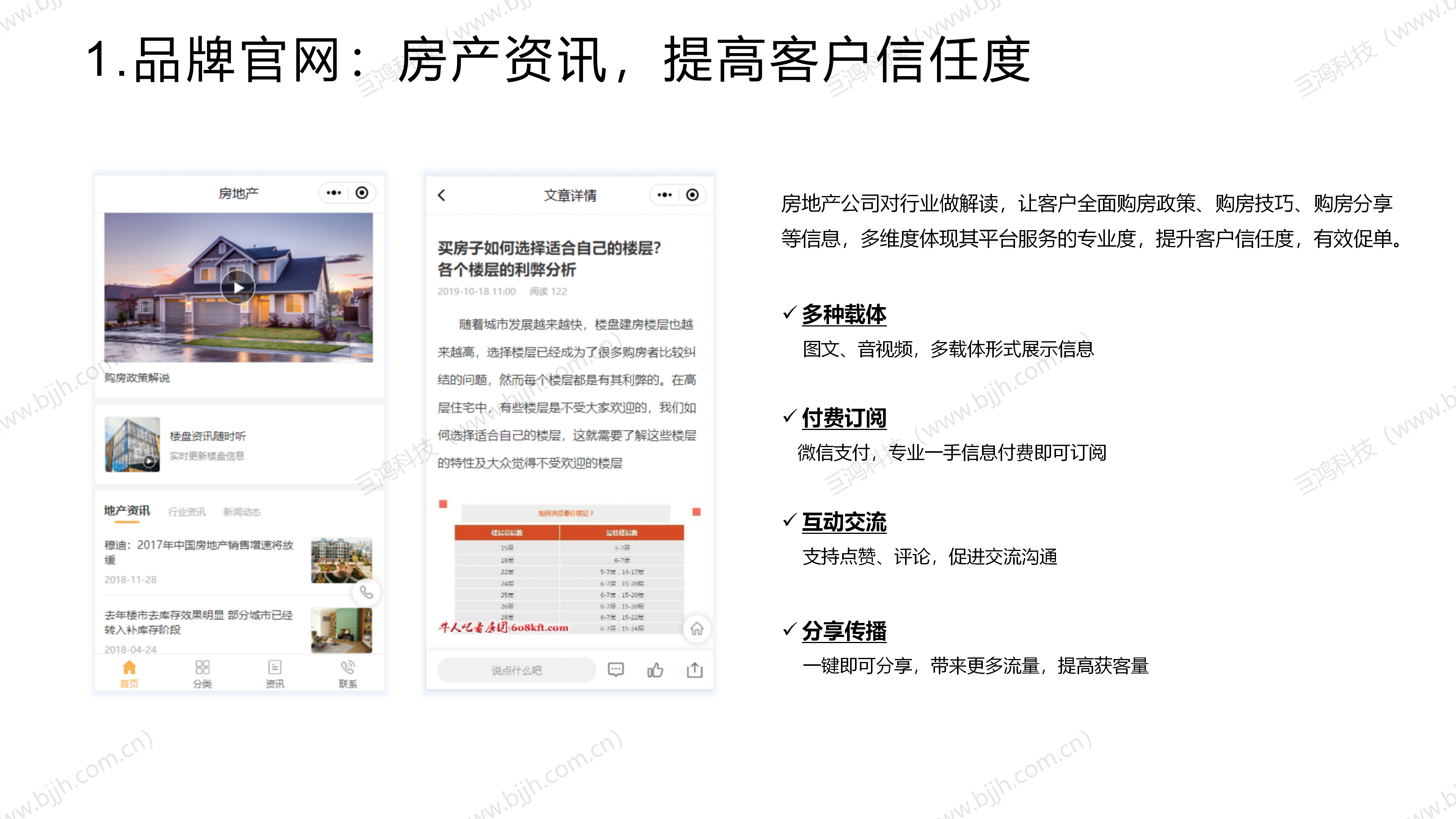This screenshot has height=819, width=1456.
Task: Click the date 2018-11-28
Action: point(130,579)
